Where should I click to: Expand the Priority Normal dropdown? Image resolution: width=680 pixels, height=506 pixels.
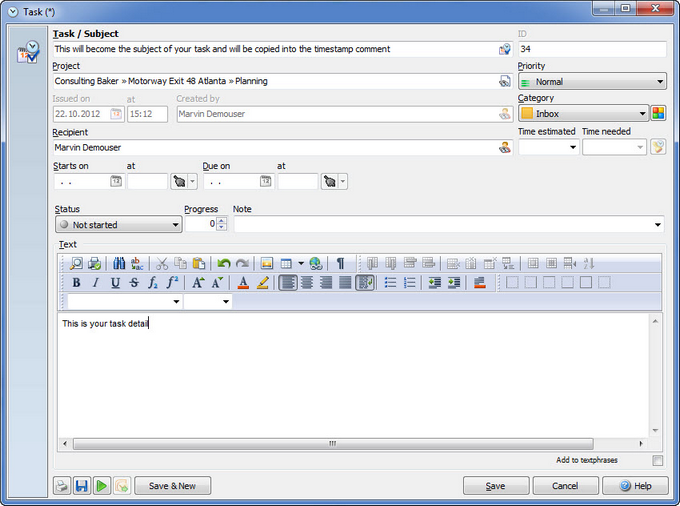tap(592, 82)
